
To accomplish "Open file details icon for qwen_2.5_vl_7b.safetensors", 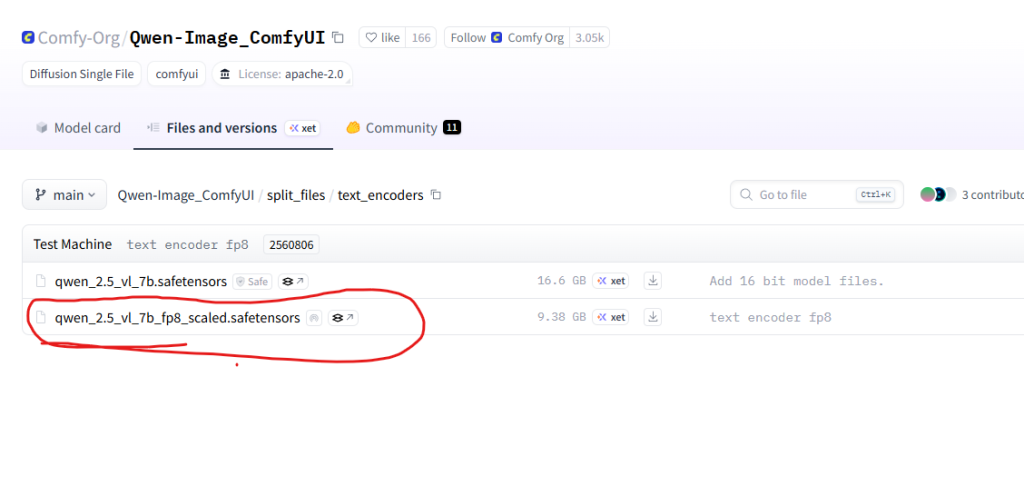I will click(293, 282).
